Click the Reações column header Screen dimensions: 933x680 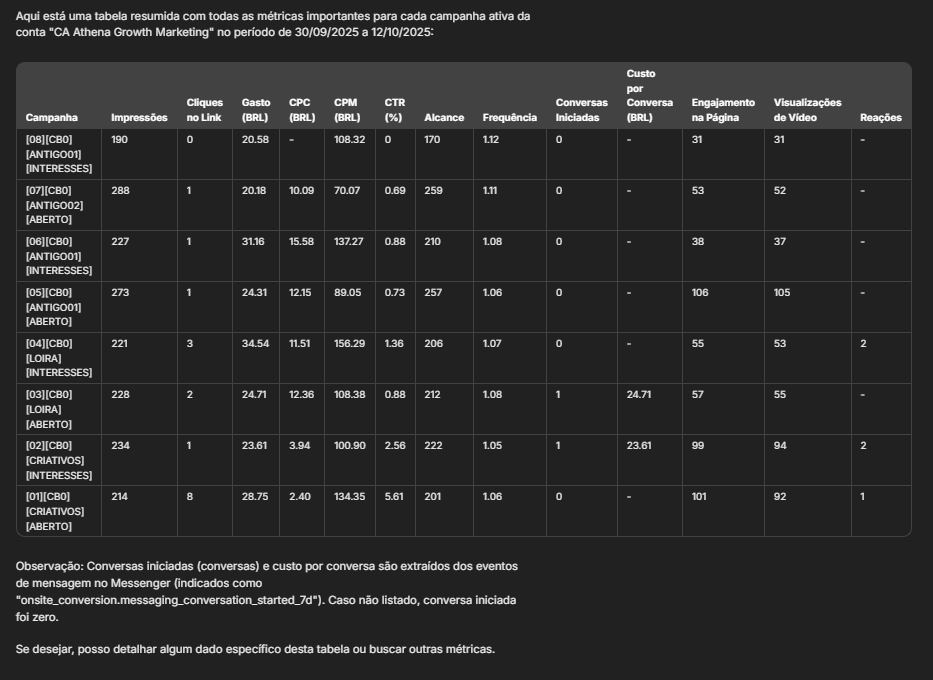point(880,118)
